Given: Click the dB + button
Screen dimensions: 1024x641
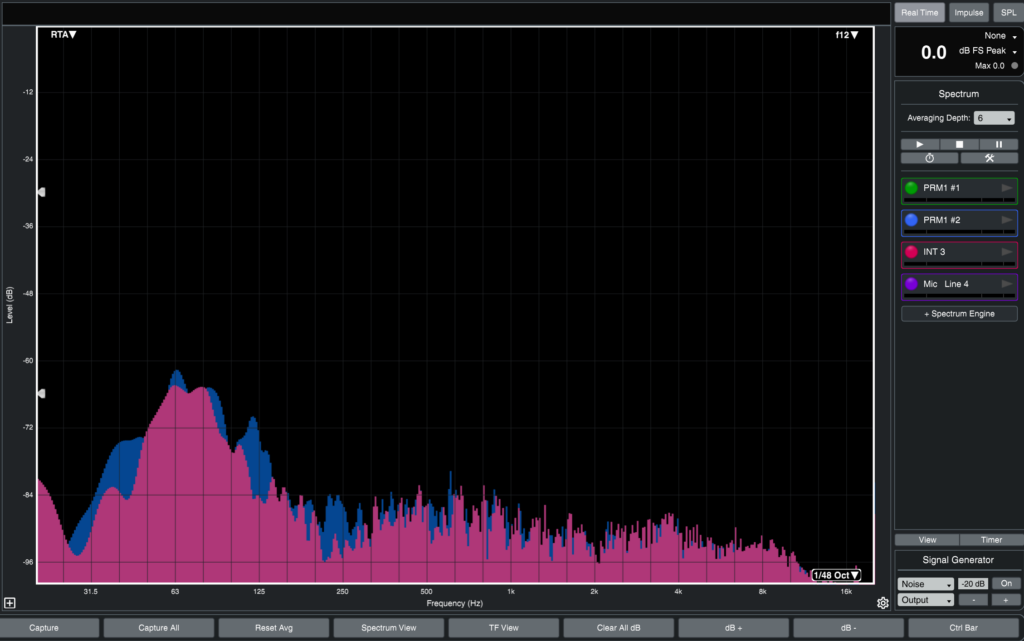Looking at the screenshot, I should pyautogui.click(x=733, y=628).
